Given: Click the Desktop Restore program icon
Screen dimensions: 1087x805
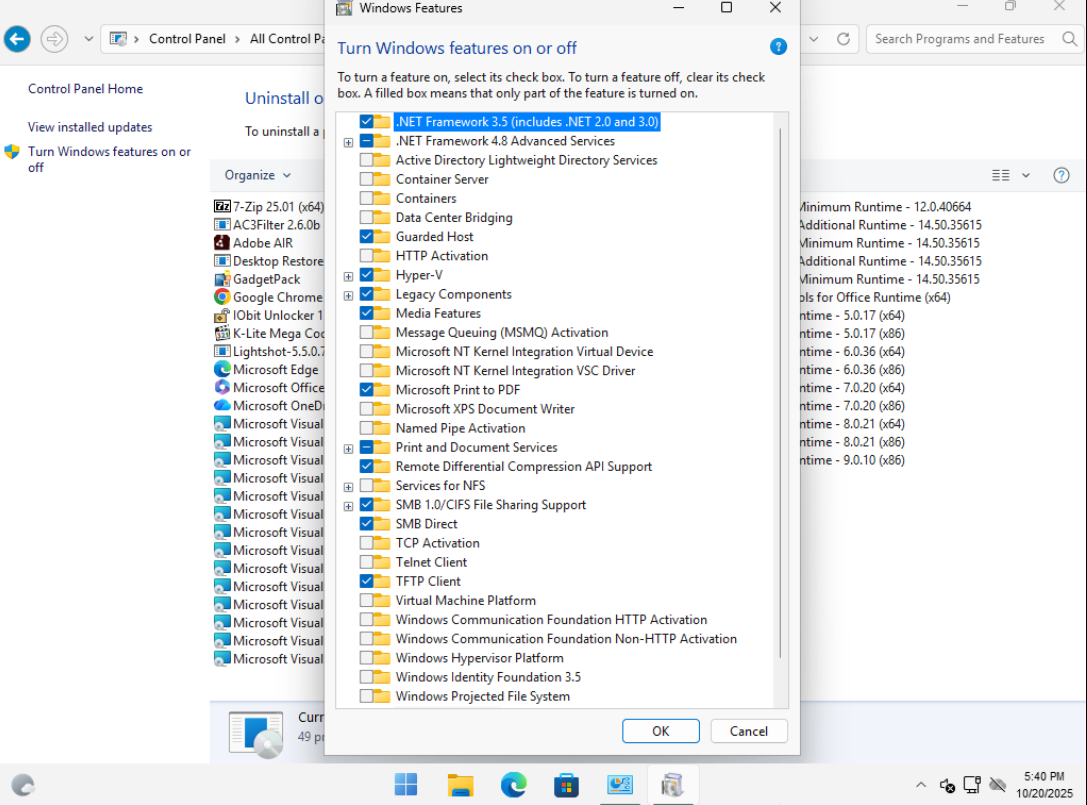Looking at the screenshot, I should (x=222, y=261).
